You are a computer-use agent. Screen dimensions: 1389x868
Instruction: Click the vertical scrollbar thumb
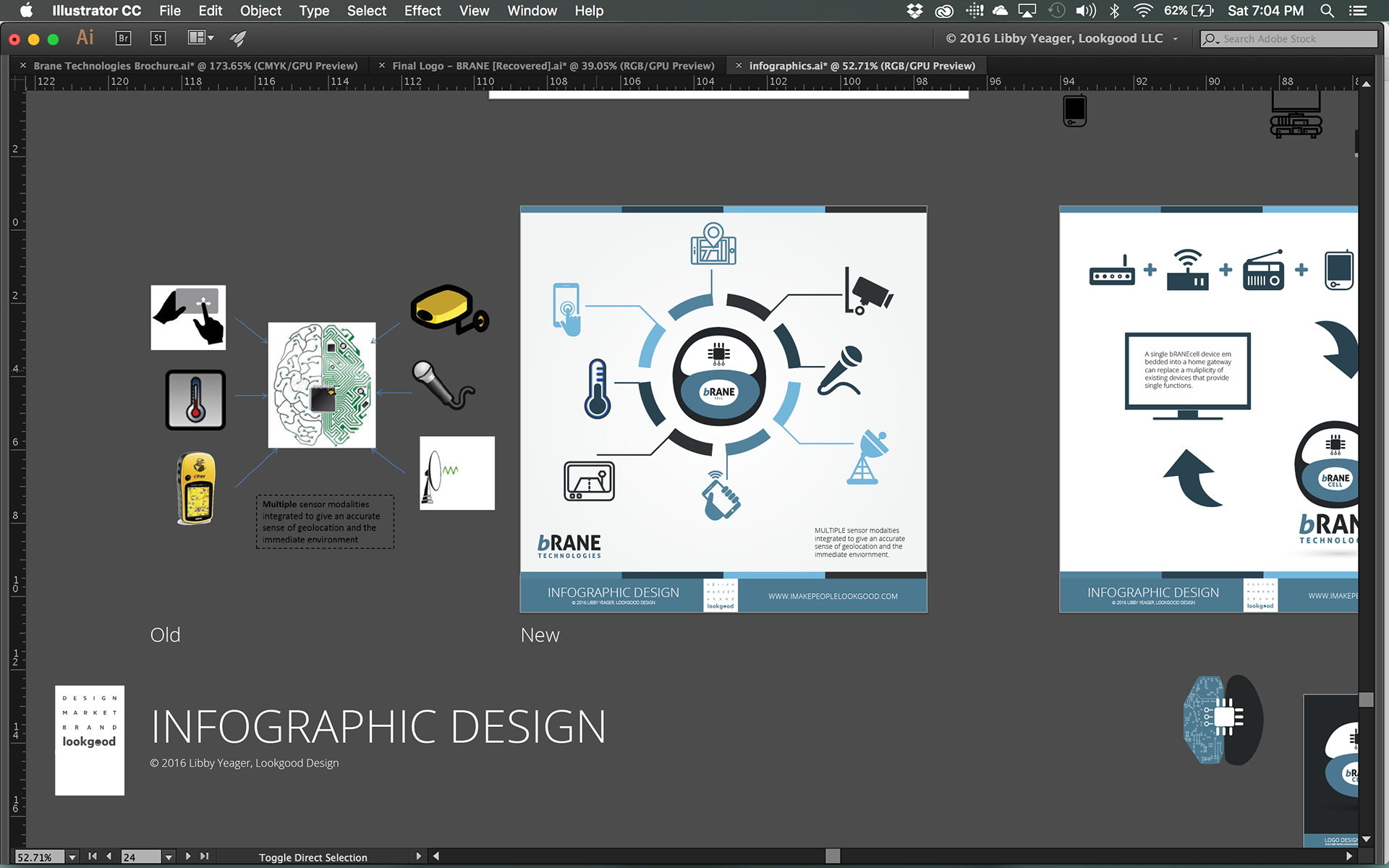pos(1366,699)
